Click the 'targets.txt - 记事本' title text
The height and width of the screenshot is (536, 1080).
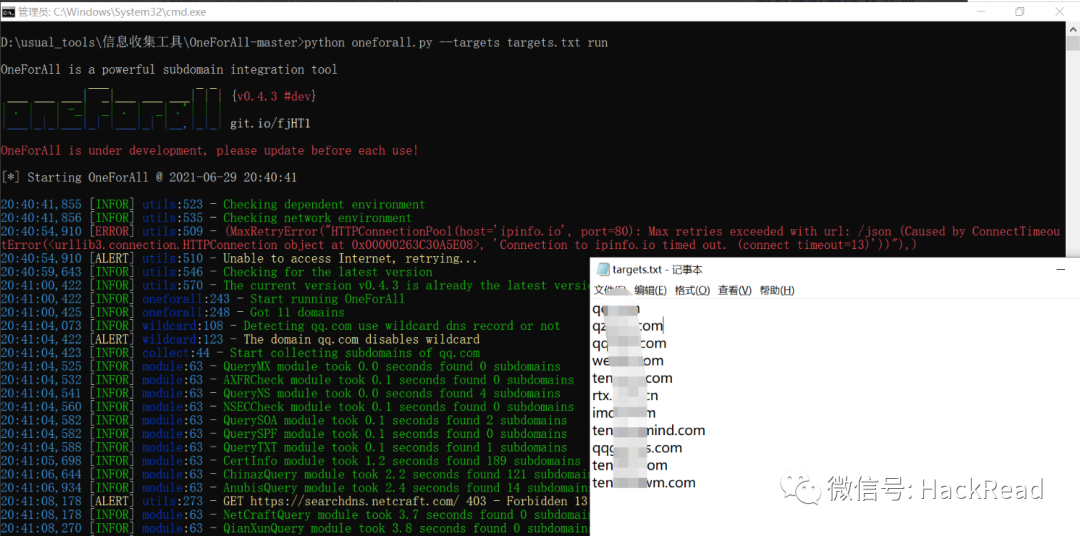pyautogui.click(x=657, y=270)
